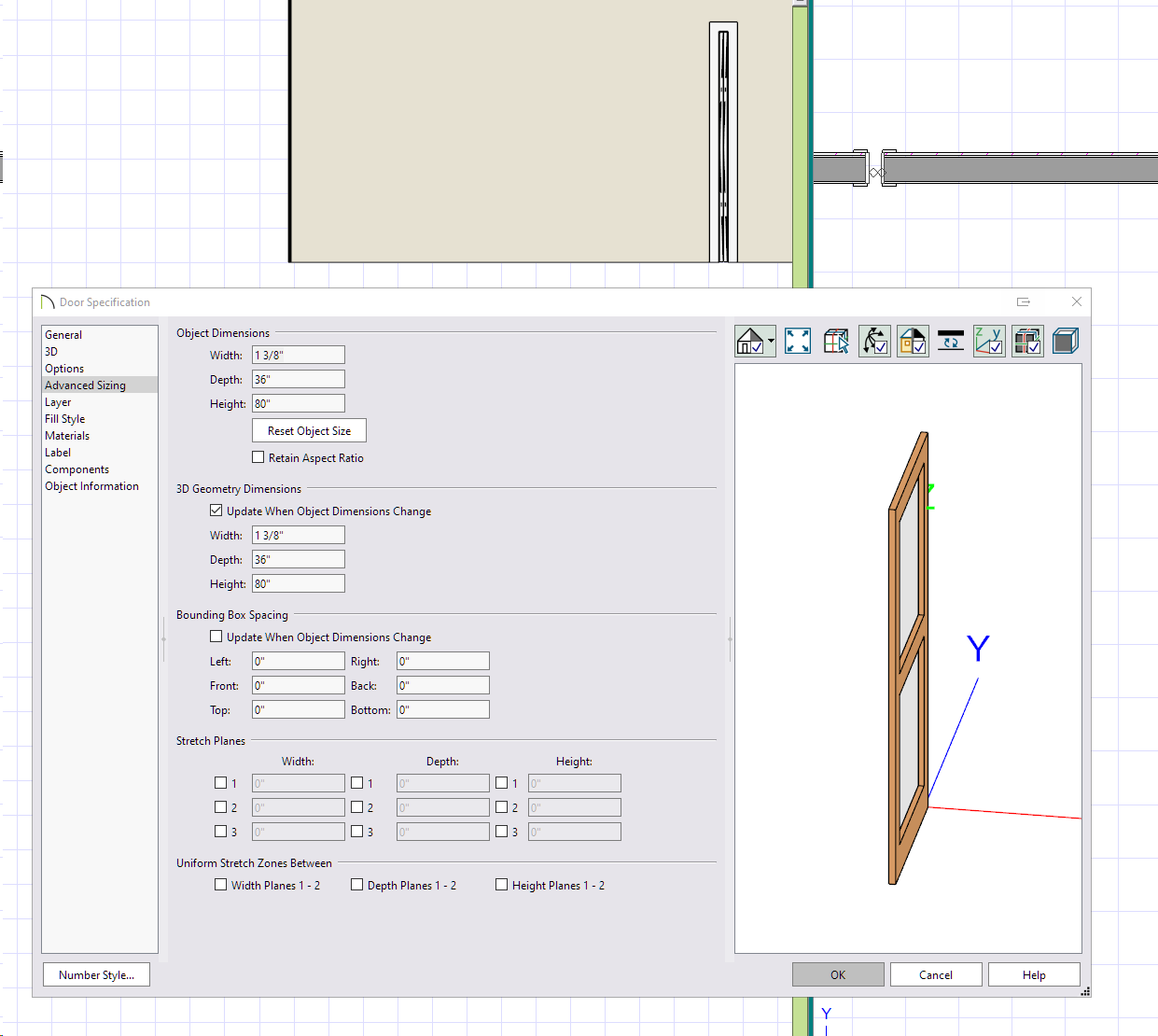Click Cancel to dismiss Door Specification
Image resolution: width=1158 pixels, height=1036 pixels.
pyautogui.click(x=935, y=974)
